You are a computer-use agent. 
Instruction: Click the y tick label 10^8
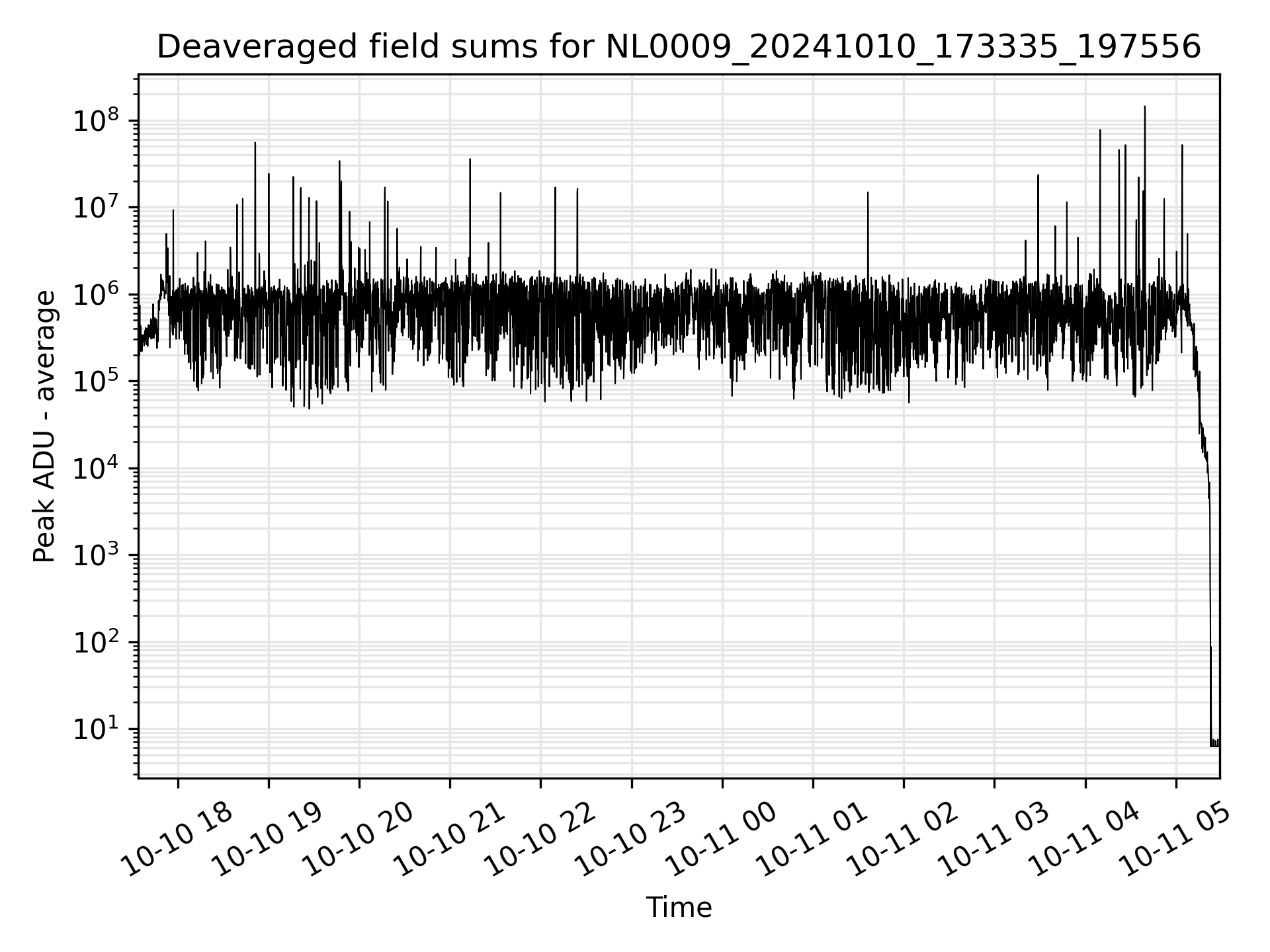[97, 120]
